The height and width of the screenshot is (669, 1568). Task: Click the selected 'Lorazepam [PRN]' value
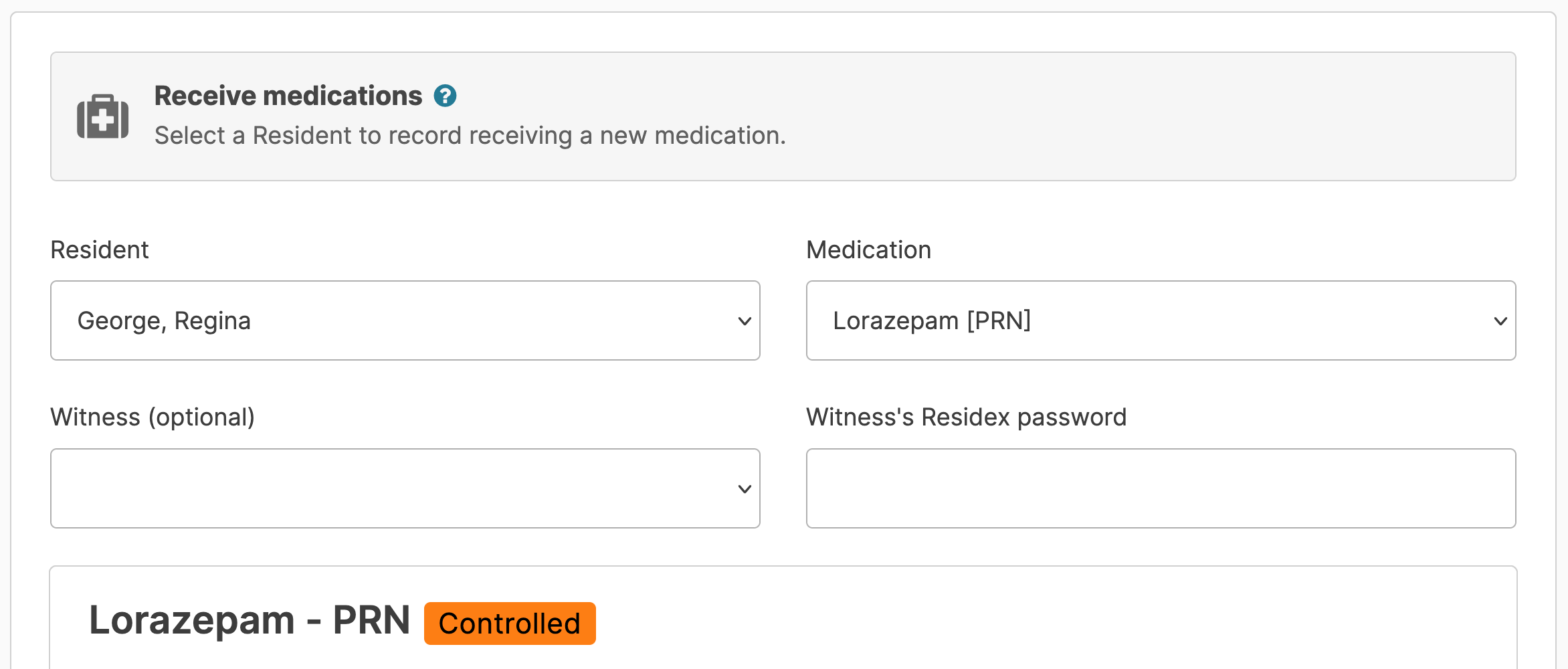[x=931, y=321]
